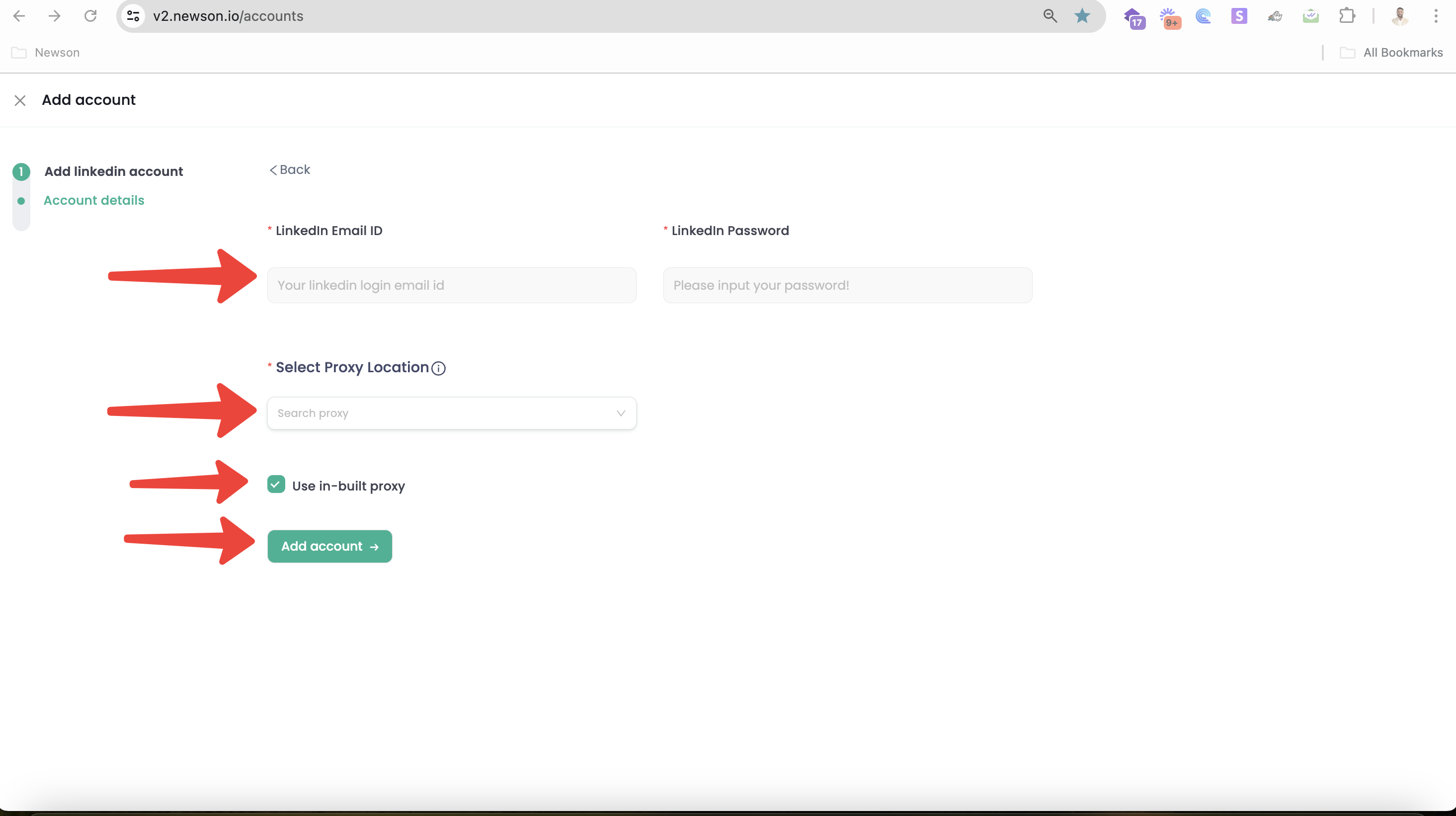Image resolution: width=1456 pixels, height=816 pixels.
Task: Select the Account details step
Action: [94, 200]
